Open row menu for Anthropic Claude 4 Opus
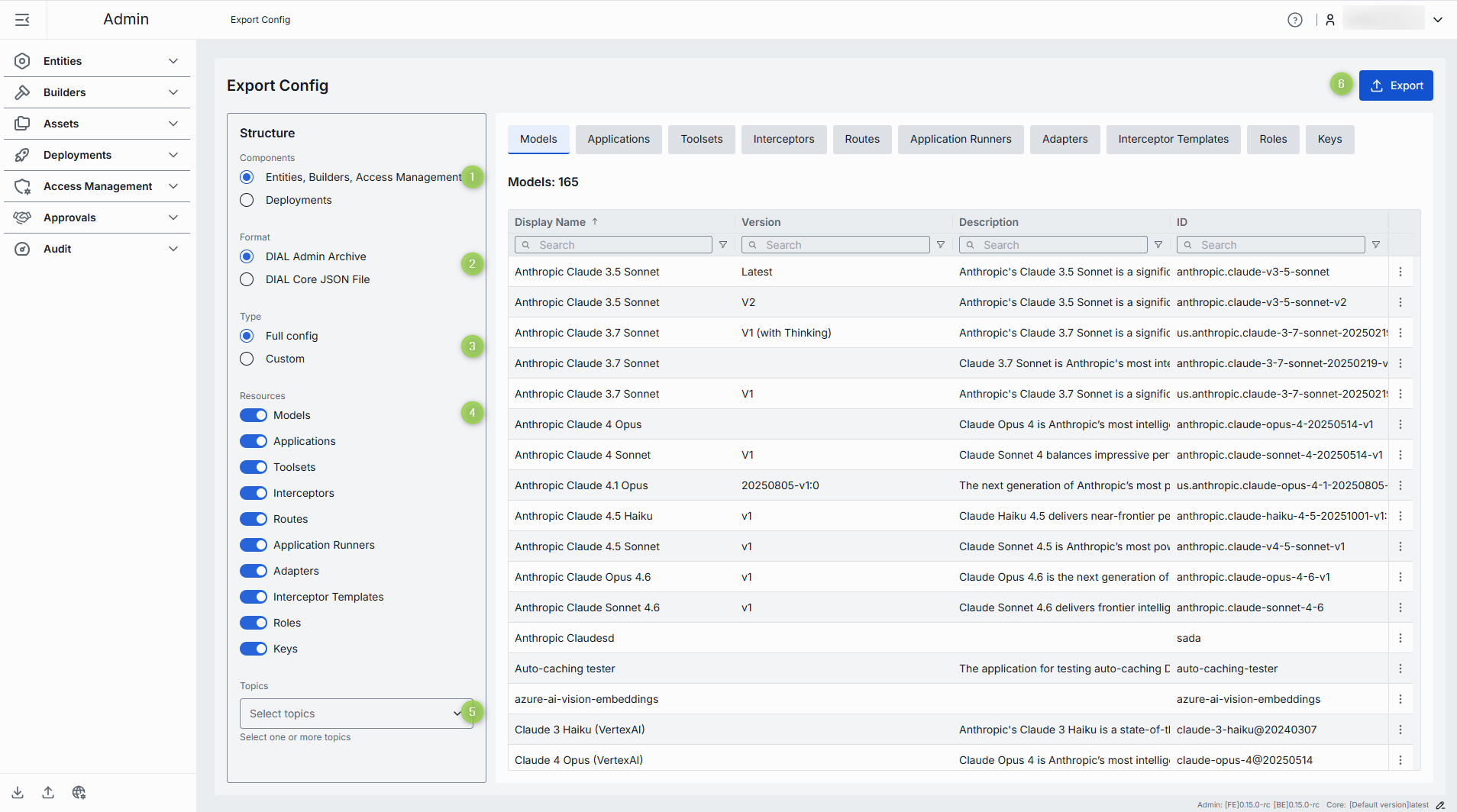Viewport: 1457px width, 812px height. 1400,424
